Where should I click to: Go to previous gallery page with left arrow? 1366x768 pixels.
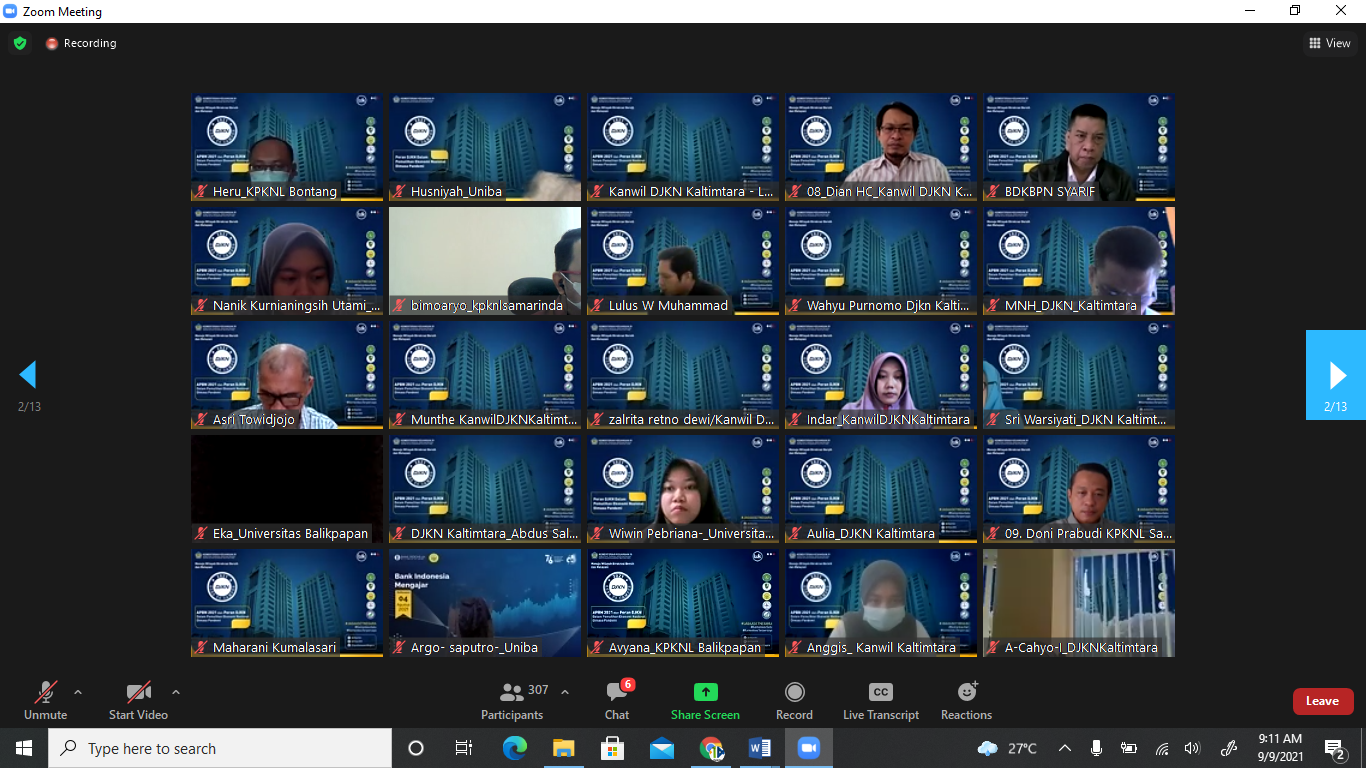[28, 375]
